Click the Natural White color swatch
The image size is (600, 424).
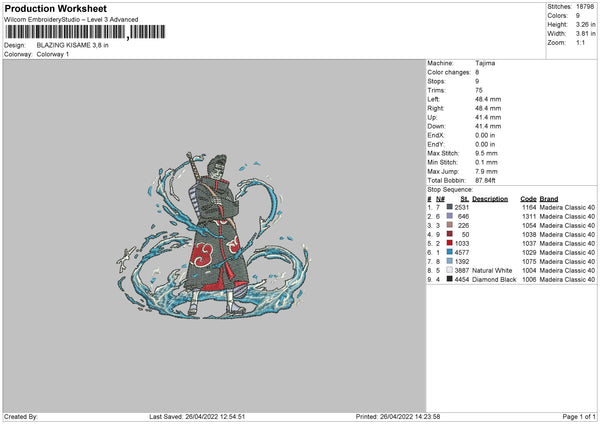(x=450, y=270)
